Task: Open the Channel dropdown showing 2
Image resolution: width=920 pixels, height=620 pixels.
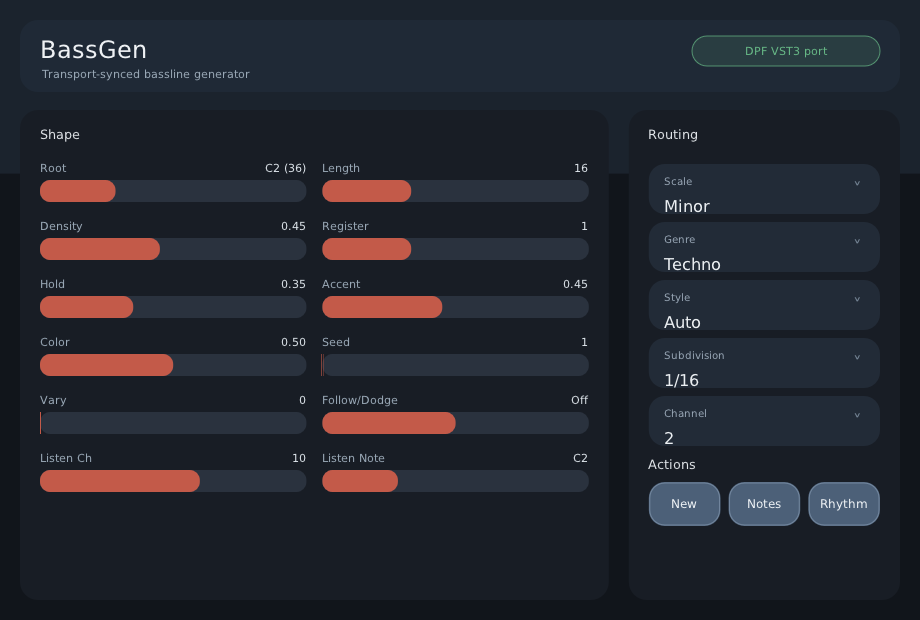Action: pyautogui.click(x=764, y=422)
